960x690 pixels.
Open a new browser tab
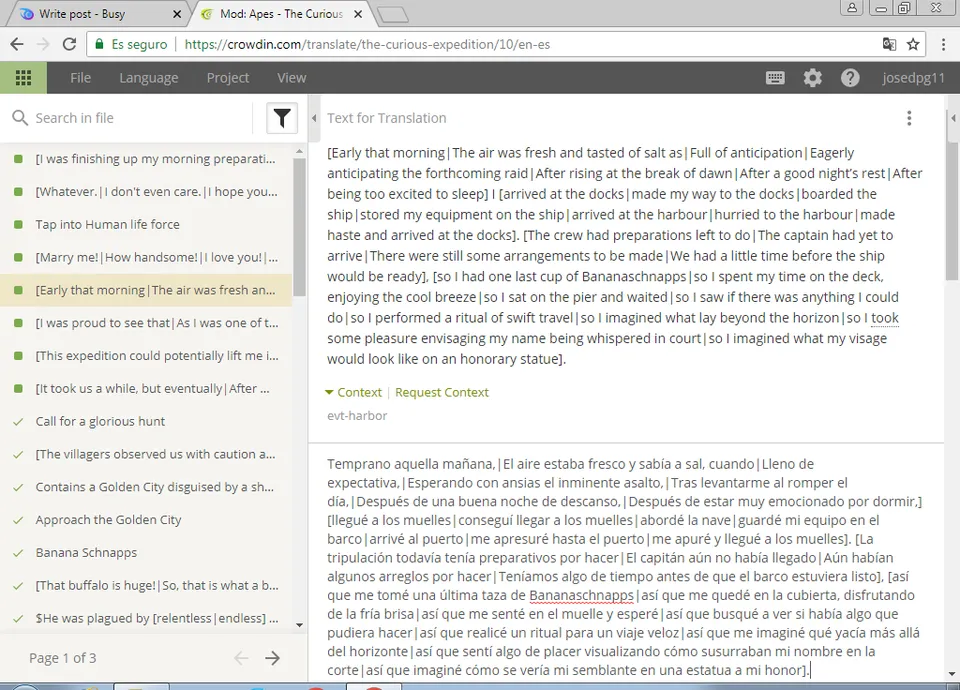coord(392,15)
